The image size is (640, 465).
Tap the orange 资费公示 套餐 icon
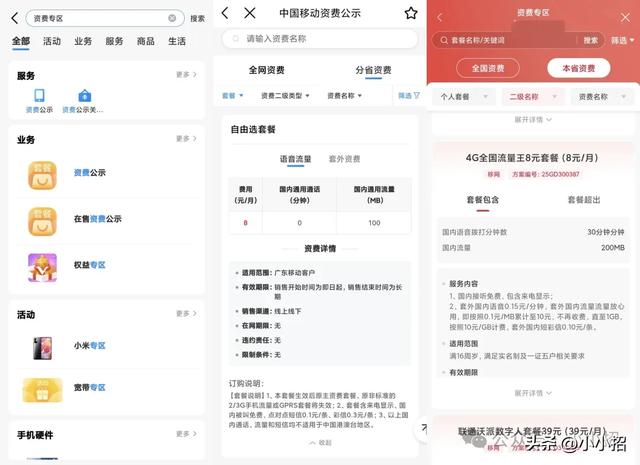[x=42, y=173]
